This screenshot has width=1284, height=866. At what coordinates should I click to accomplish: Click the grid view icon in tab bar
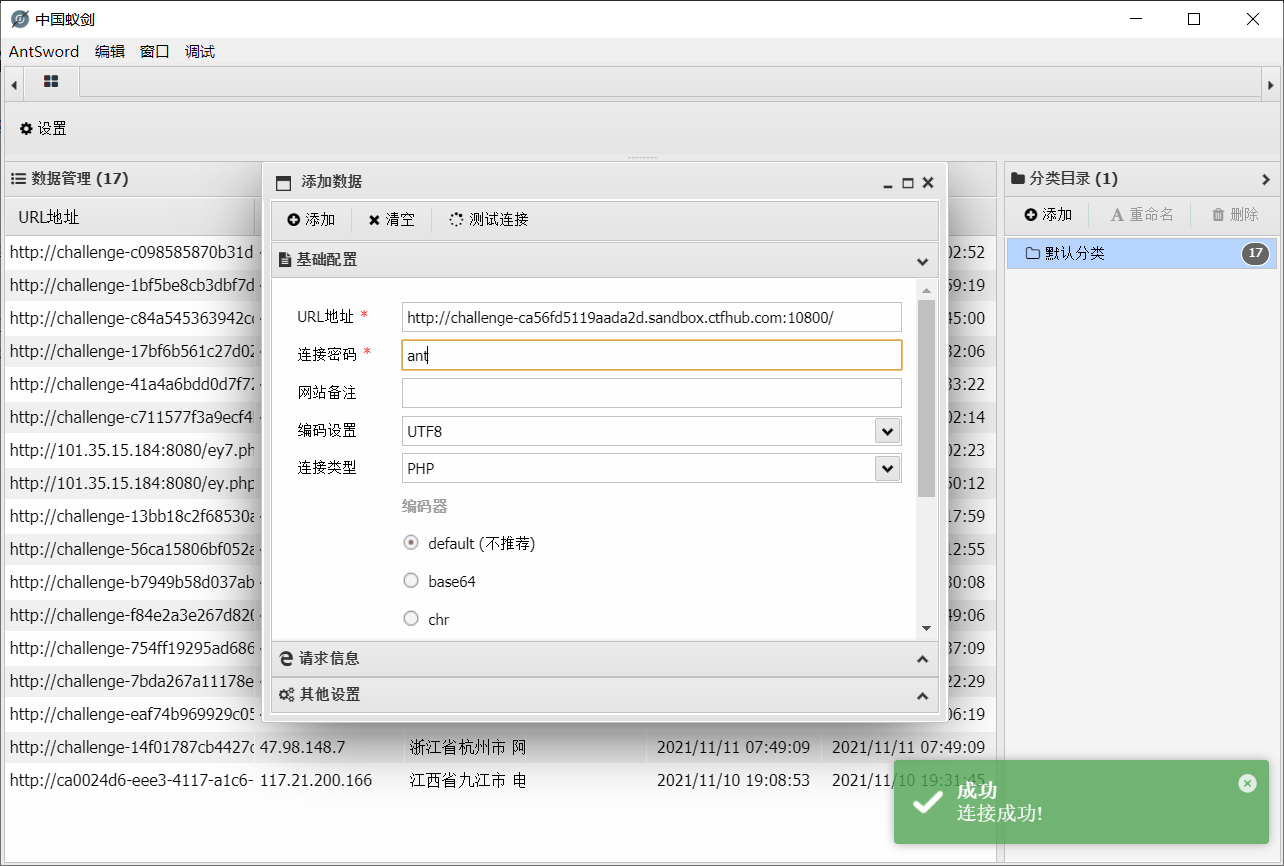[x=50, y=82]
